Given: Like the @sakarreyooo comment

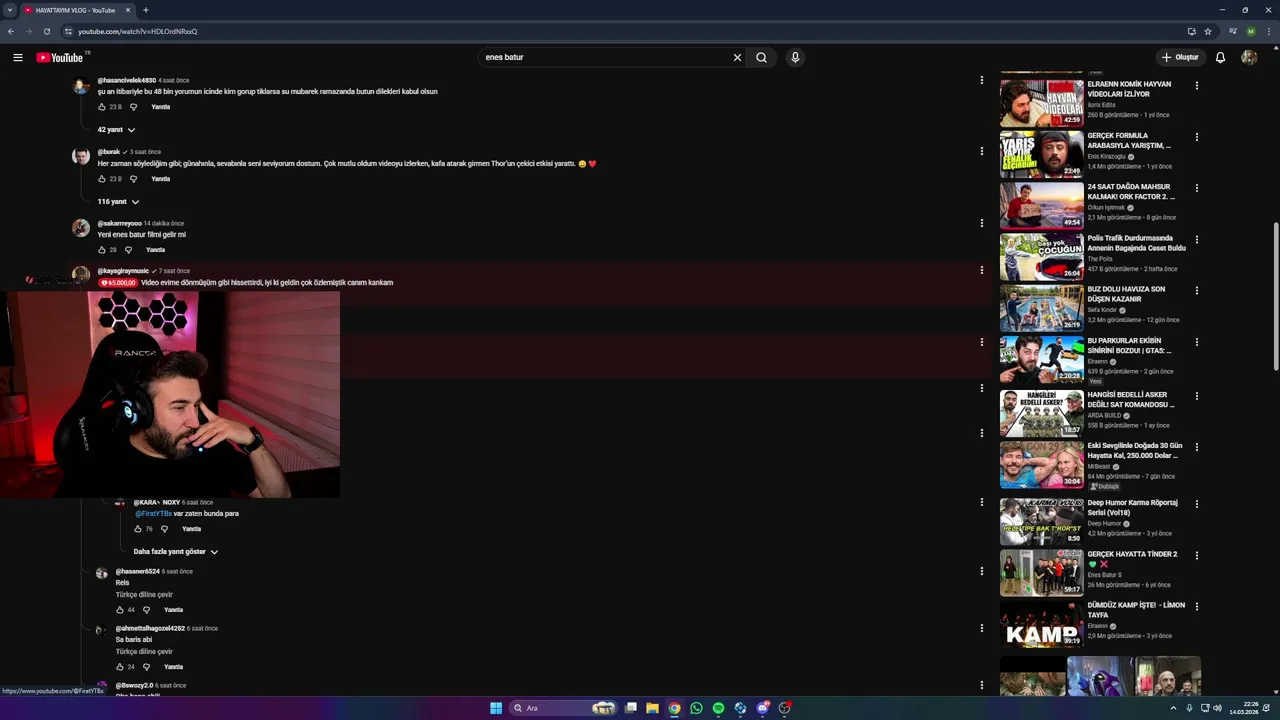Looking at the screenshot, I should click(102, 250).
